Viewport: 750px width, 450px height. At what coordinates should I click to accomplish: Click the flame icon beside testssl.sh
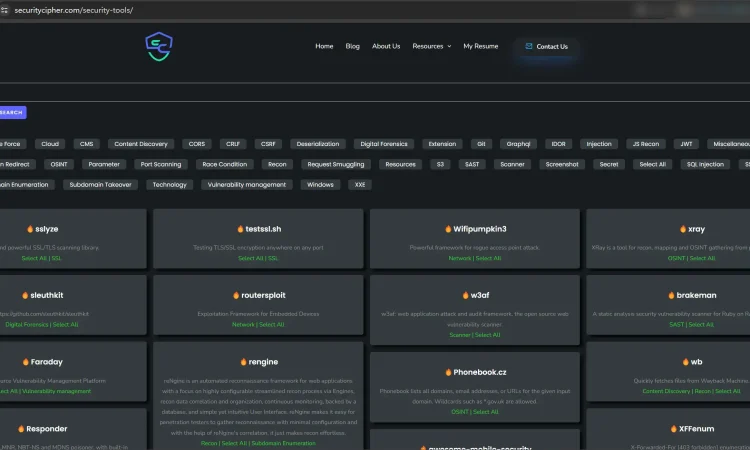click(x=240, y=229)
